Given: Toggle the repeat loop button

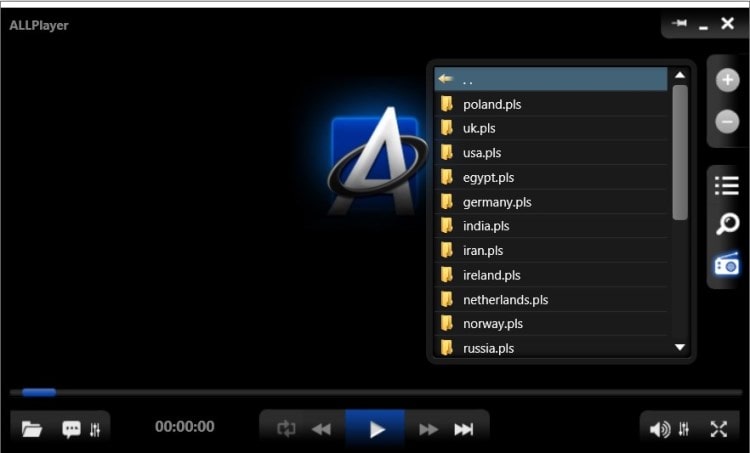Looking at the screenshot, I should coord(286,429).
